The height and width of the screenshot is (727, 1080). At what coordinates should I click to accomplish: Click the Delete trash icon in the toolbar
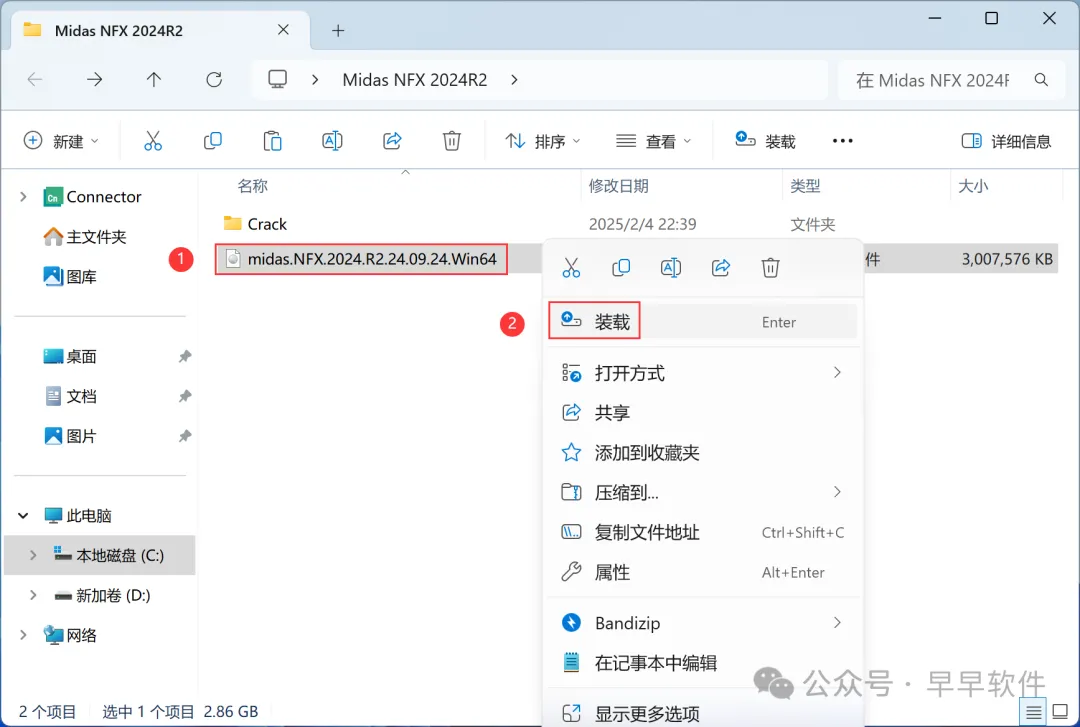click(x=452, y=141)
